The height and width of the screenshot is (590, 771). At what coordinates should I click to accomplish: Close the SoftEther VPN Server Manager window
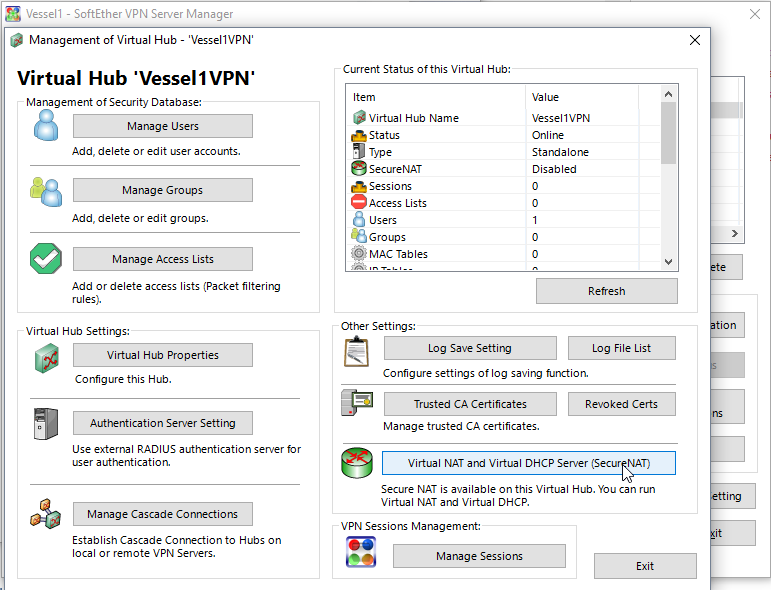(755, 14)
